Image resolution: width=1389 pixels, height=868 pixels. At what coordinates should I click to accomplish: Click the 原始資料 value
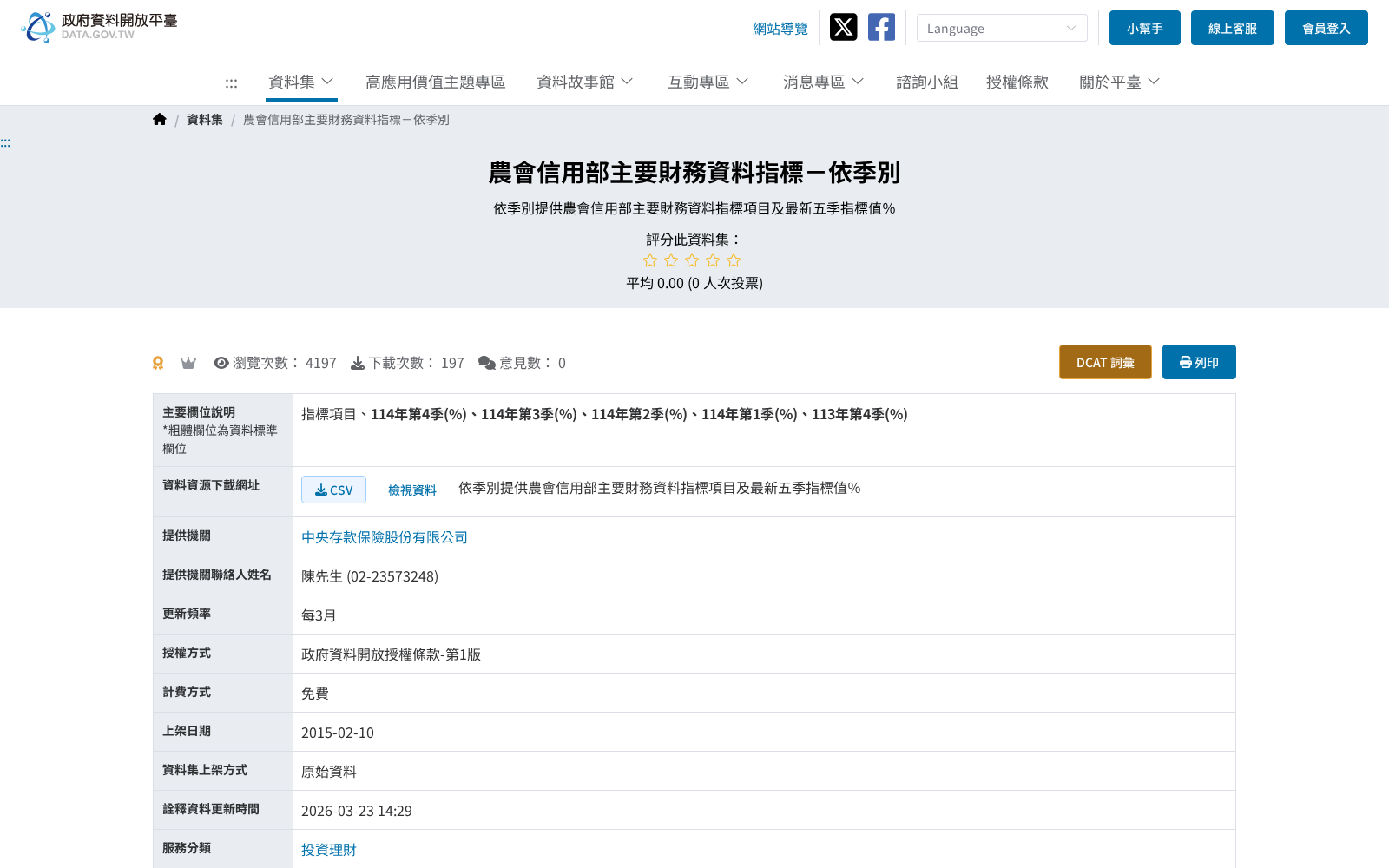click(x=329, y=772)
